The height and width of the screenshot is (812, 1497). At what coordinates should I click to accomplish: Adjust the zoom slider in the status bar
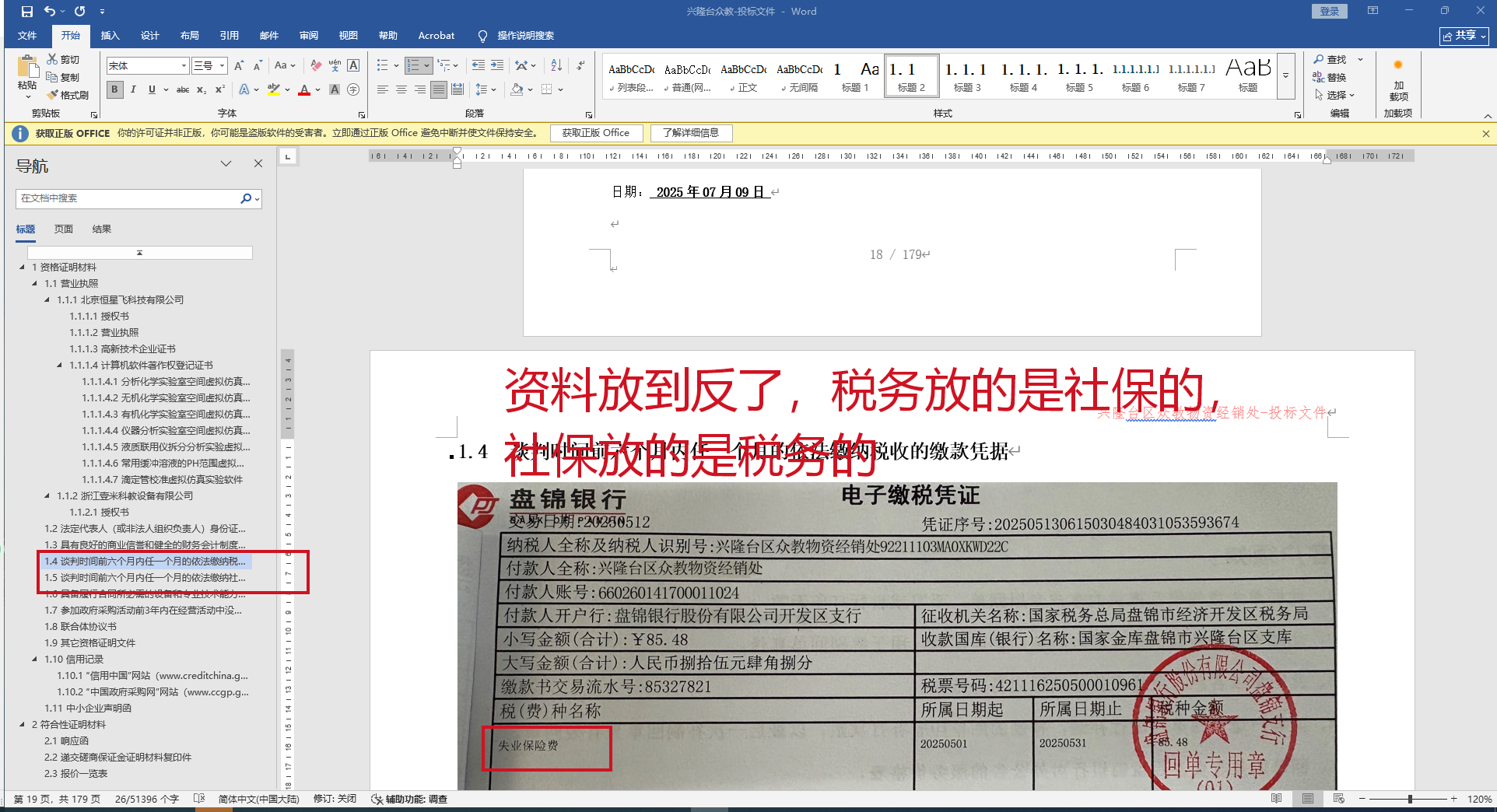pos(1410,799)
